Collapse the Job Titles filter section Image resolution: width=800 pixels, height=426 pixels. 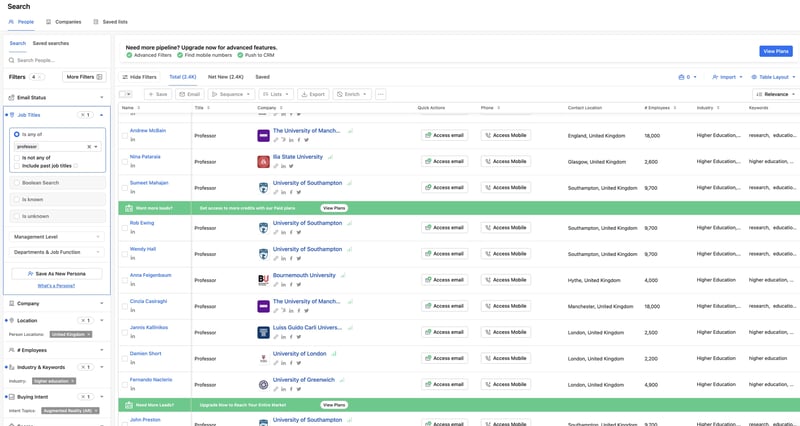(x=102, y=115)
